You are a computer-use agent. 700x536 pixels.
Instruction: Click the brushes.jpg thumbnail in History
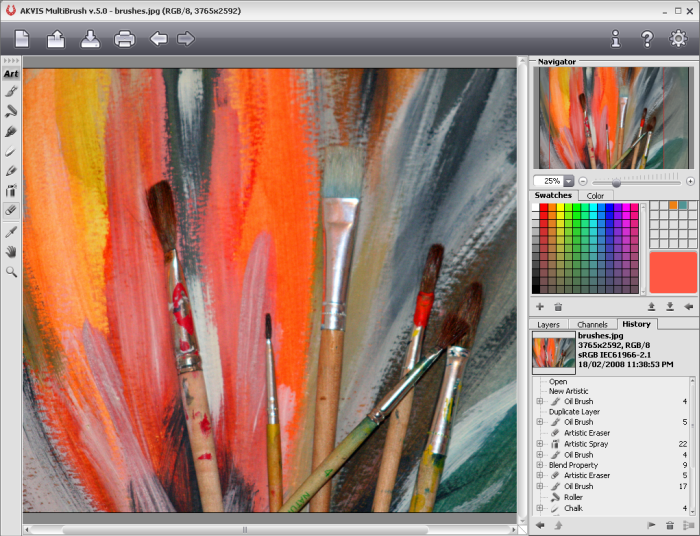[554, 353]
